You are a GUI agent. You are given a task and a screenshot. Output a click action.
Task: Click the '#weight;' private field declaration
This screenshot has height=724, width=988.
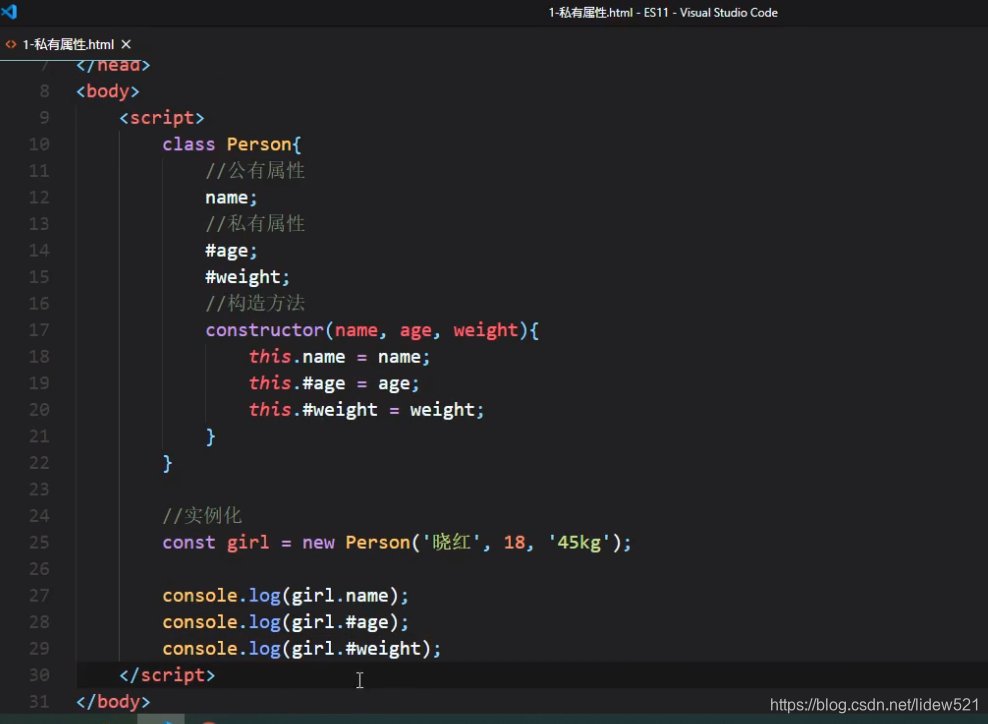[247, 277]
